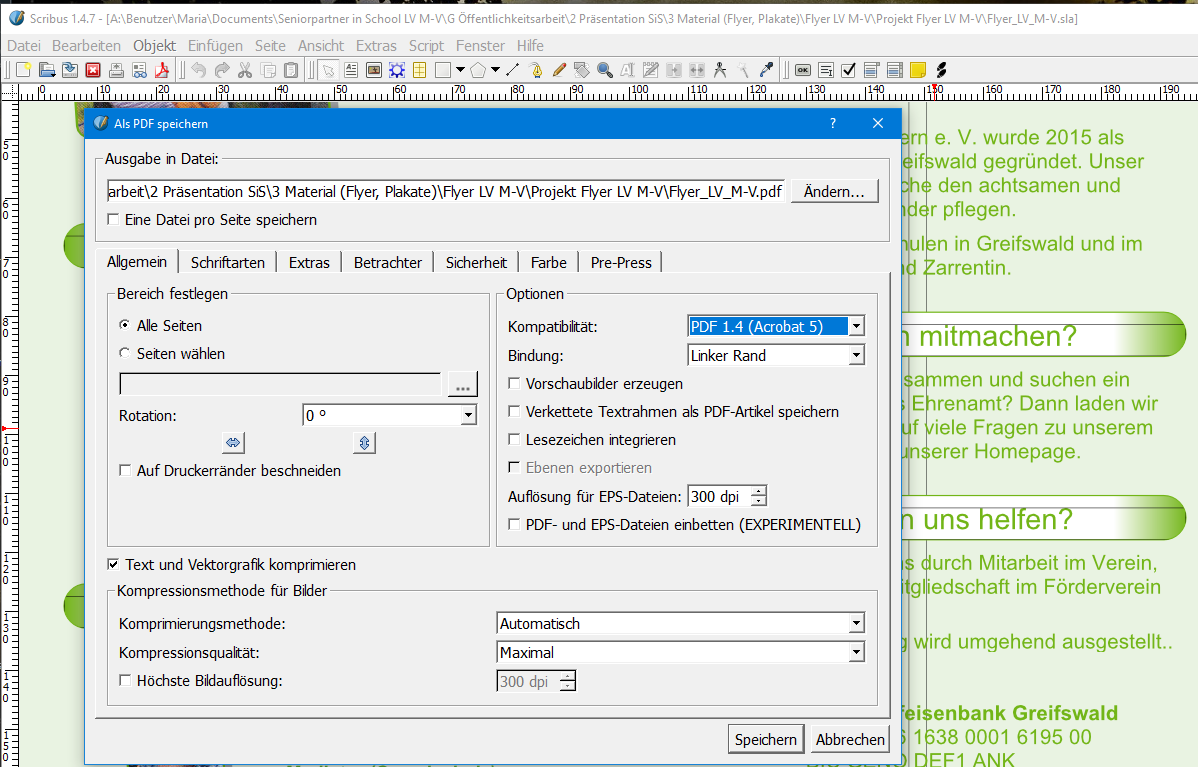This screenshot has height=767, width=1198.
Task: Select the Insert Table tool
Action: click(420, 70)
